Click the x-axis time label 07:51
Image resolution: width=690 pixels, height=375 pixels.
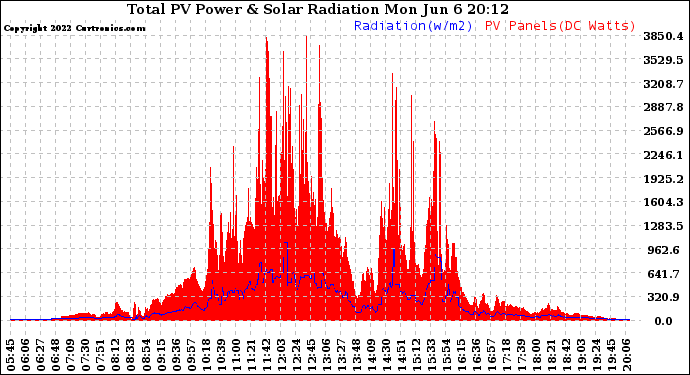click(x=101, y=355)
